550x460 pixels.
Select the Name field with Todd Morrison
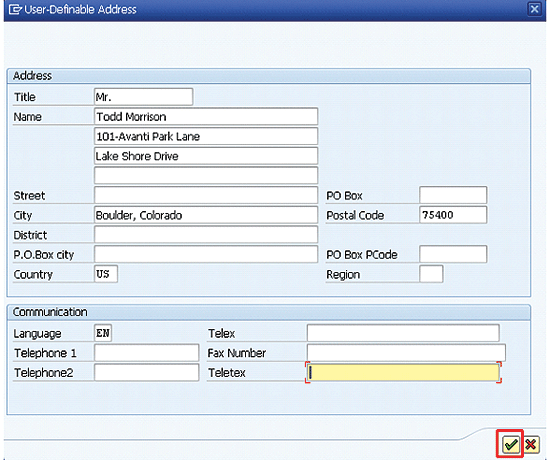(206, 116)
